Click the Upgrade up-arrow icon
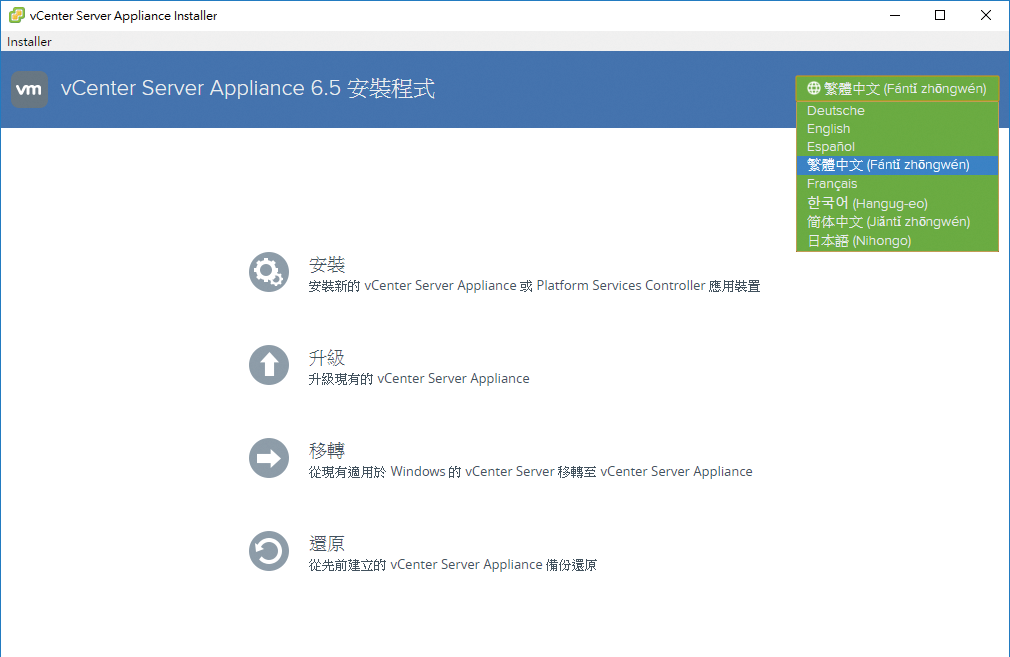The image size is (1010, 657). click(269, 365)
